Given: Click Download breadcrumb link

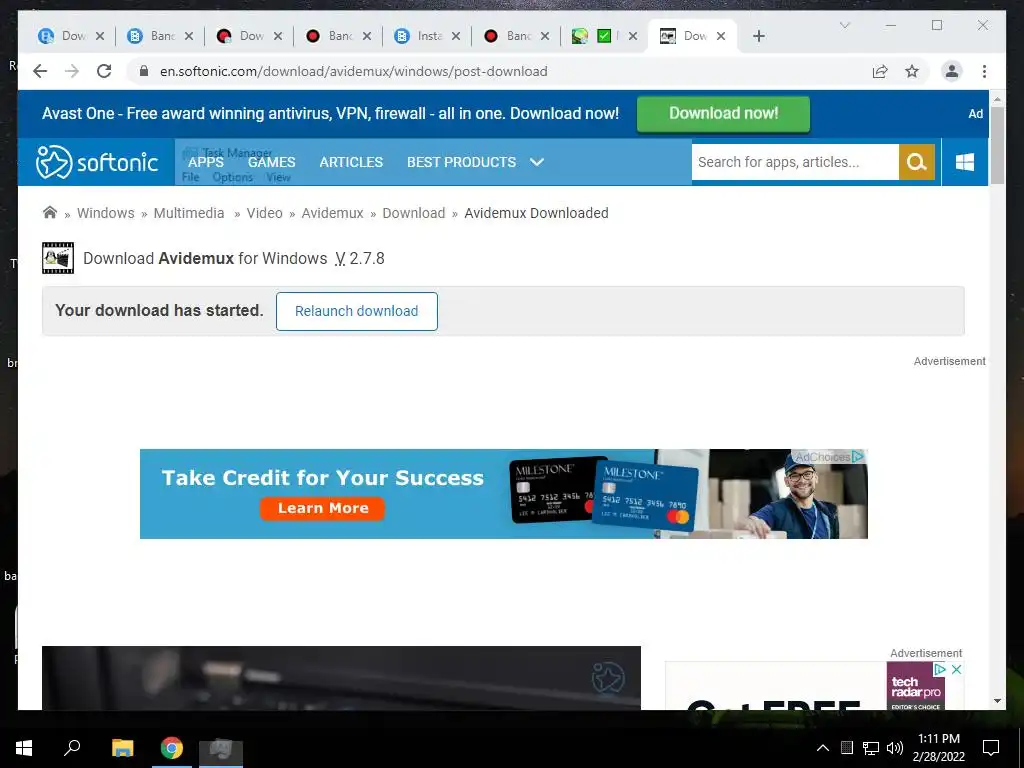Looking at the screenshot, I should pyautogui.click(x=413, y=213).
